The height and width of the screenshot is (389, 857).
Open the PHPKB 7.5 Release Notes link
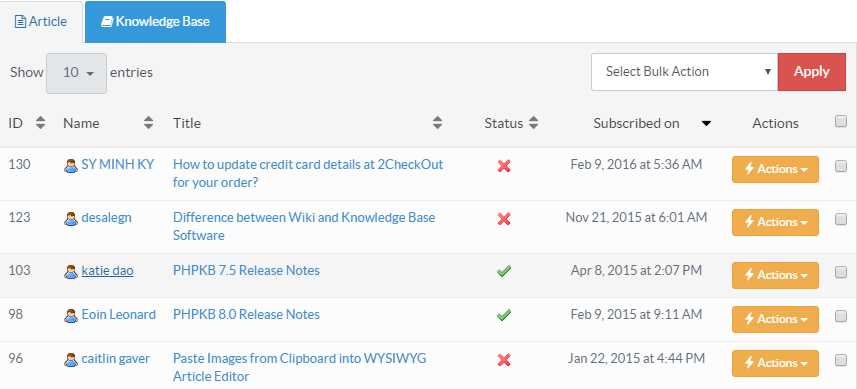tap(246, 270)
